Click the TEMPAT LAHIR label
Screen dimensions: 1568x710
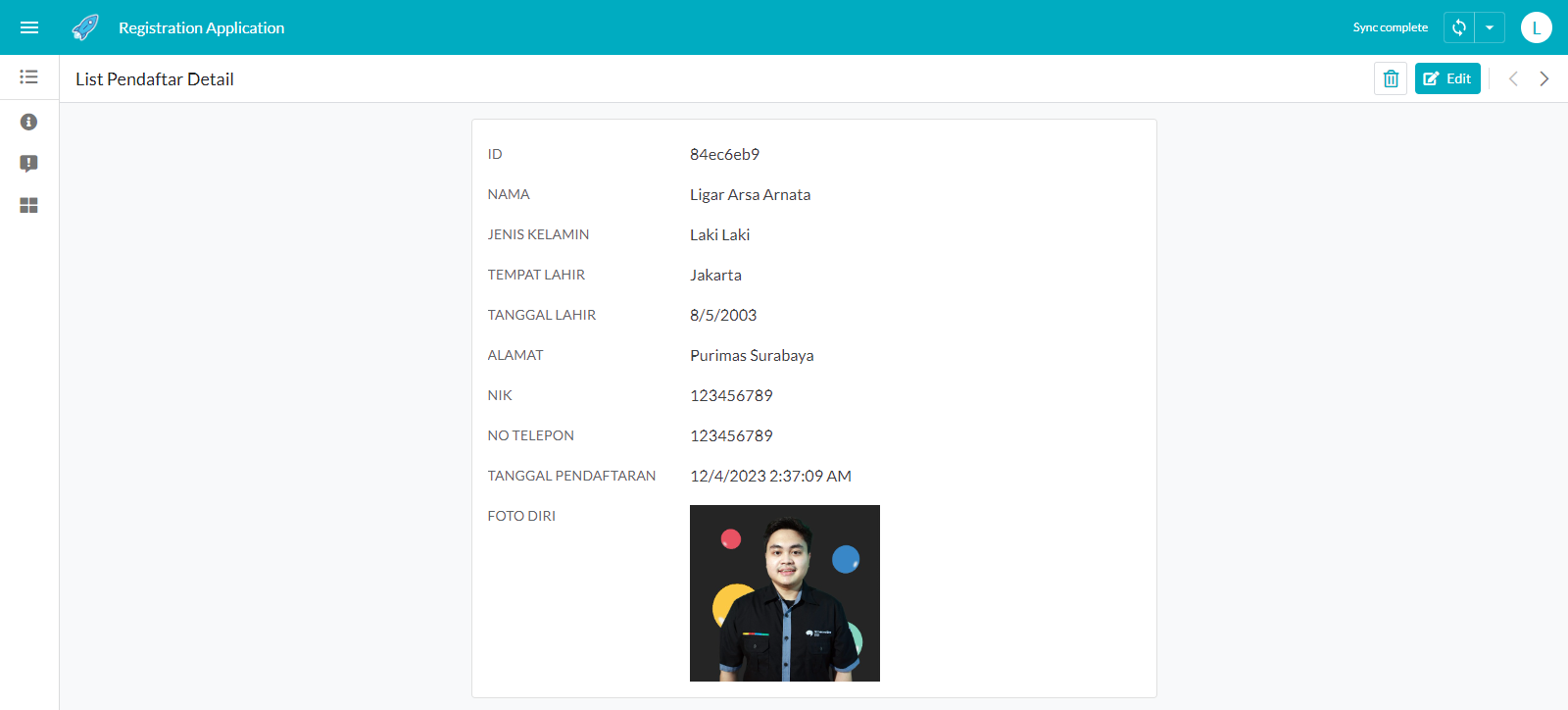[x=536, y=275]
